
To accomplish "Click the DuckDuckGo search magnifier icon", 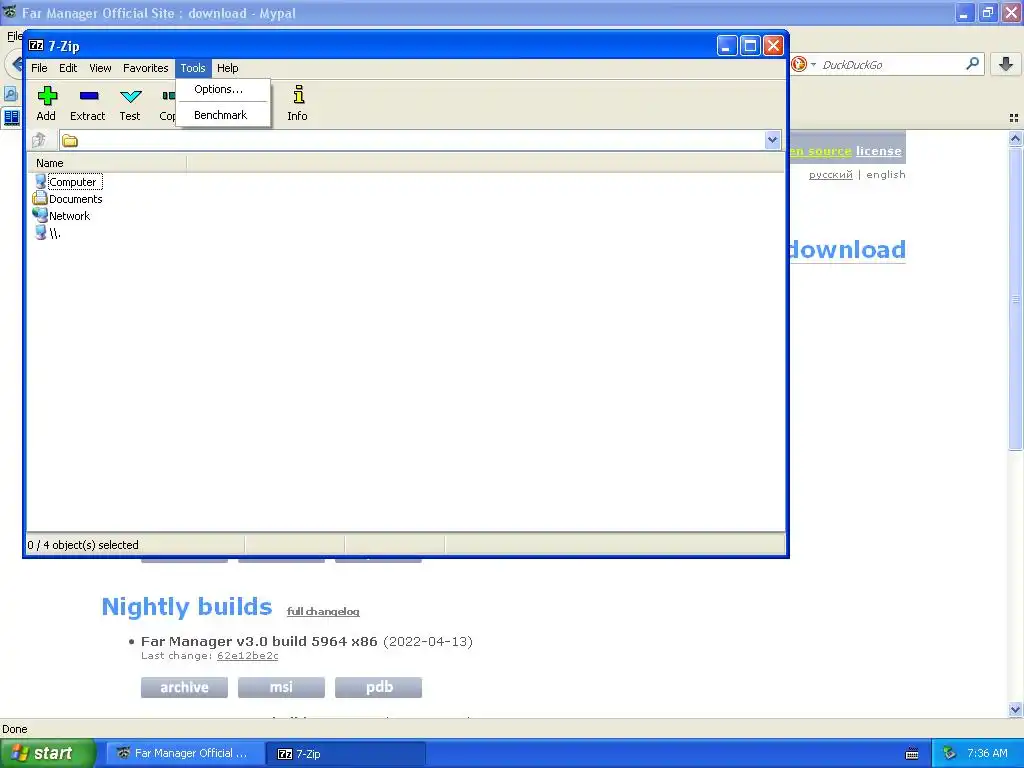I will click(972, 64).
